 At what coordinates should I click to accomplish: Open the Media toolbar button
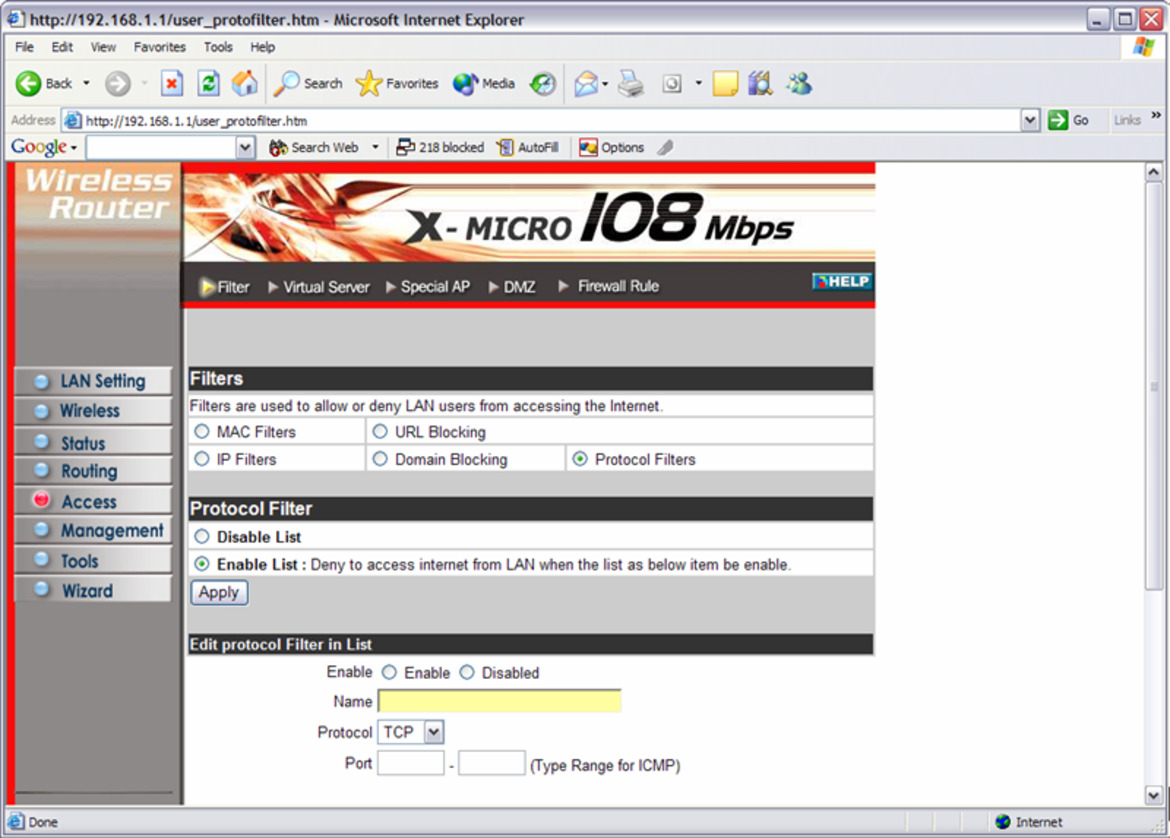click(x=484, y=84)
